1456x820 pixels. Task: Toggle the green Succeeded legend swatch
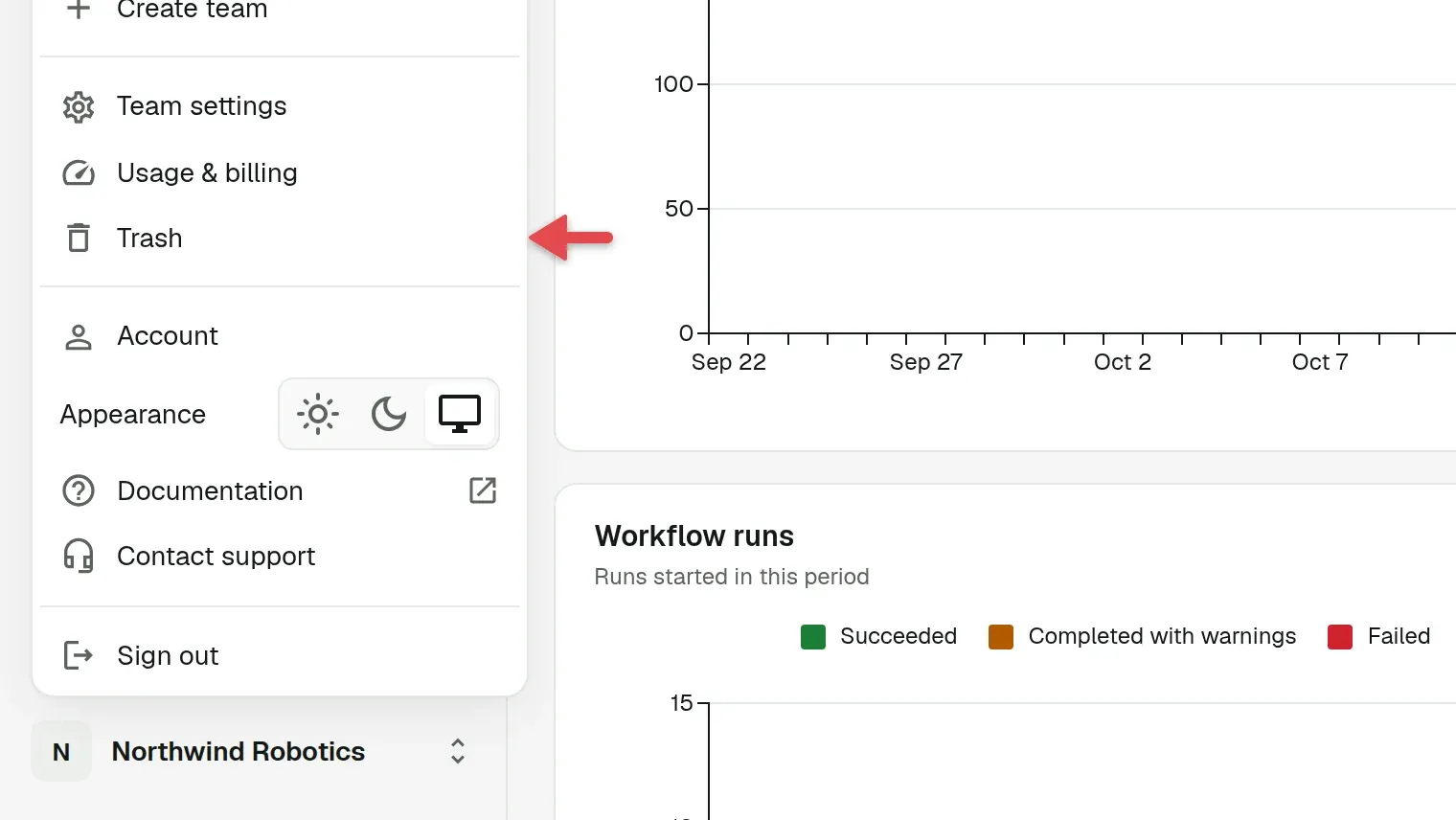coord(813,637)
